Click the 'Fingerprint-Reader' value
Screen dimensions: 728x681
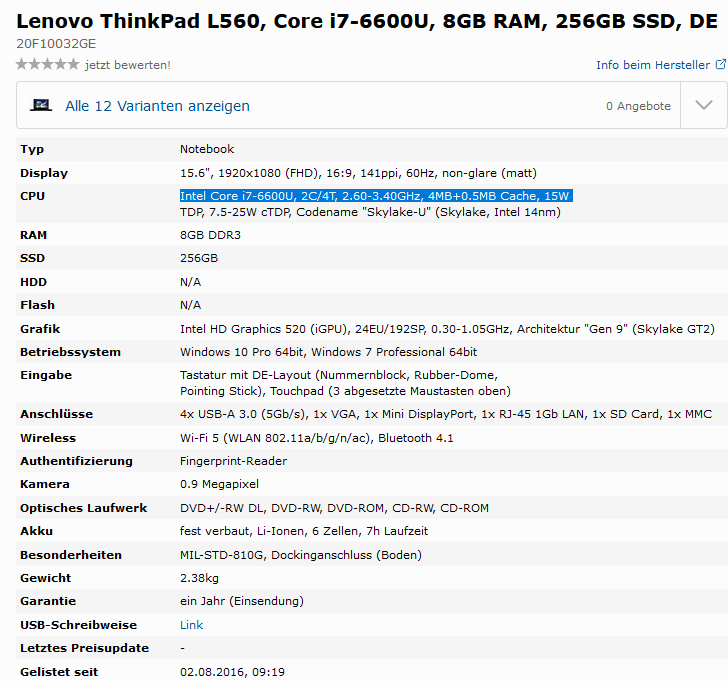(x=234, y=461)
